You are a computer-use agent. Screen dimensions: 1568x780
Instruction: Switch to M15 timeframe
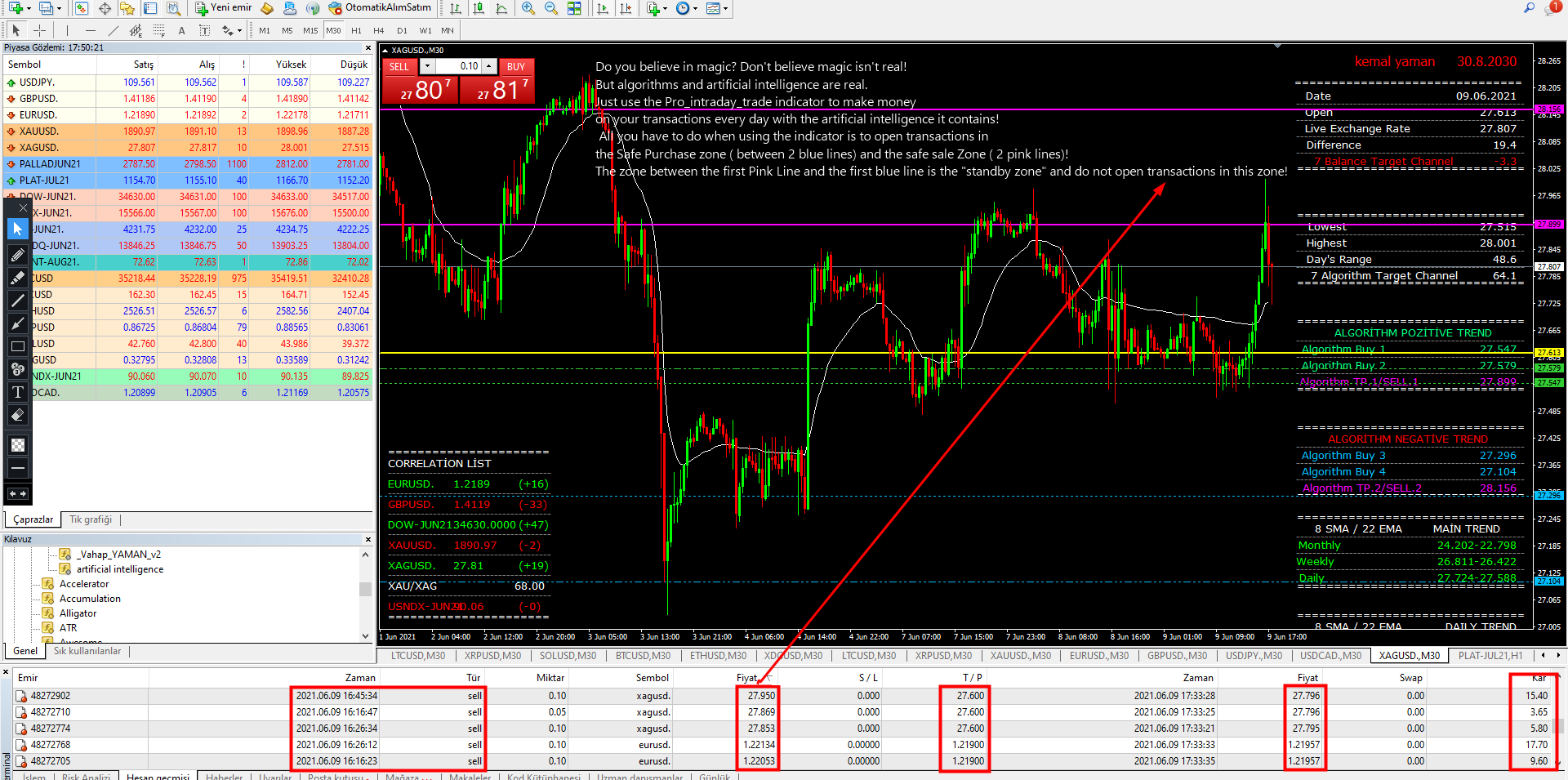coord(310,30)
